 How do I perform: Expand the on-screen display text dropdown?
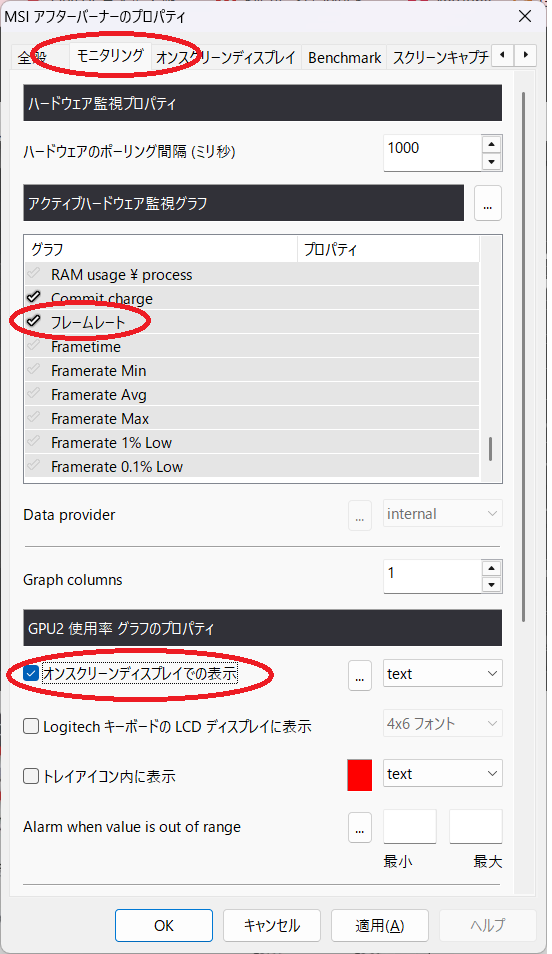[442, 674]
